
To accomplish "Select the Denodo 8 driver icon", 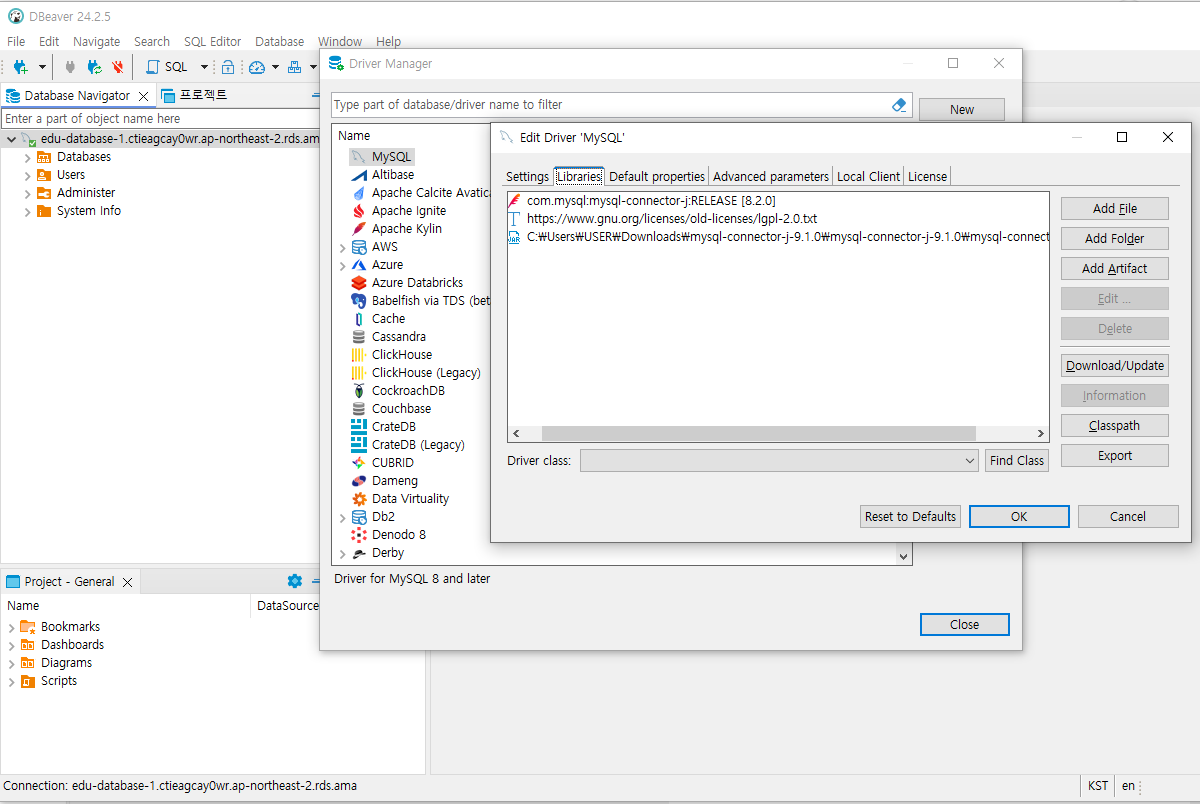I will (x=359, y=535).
